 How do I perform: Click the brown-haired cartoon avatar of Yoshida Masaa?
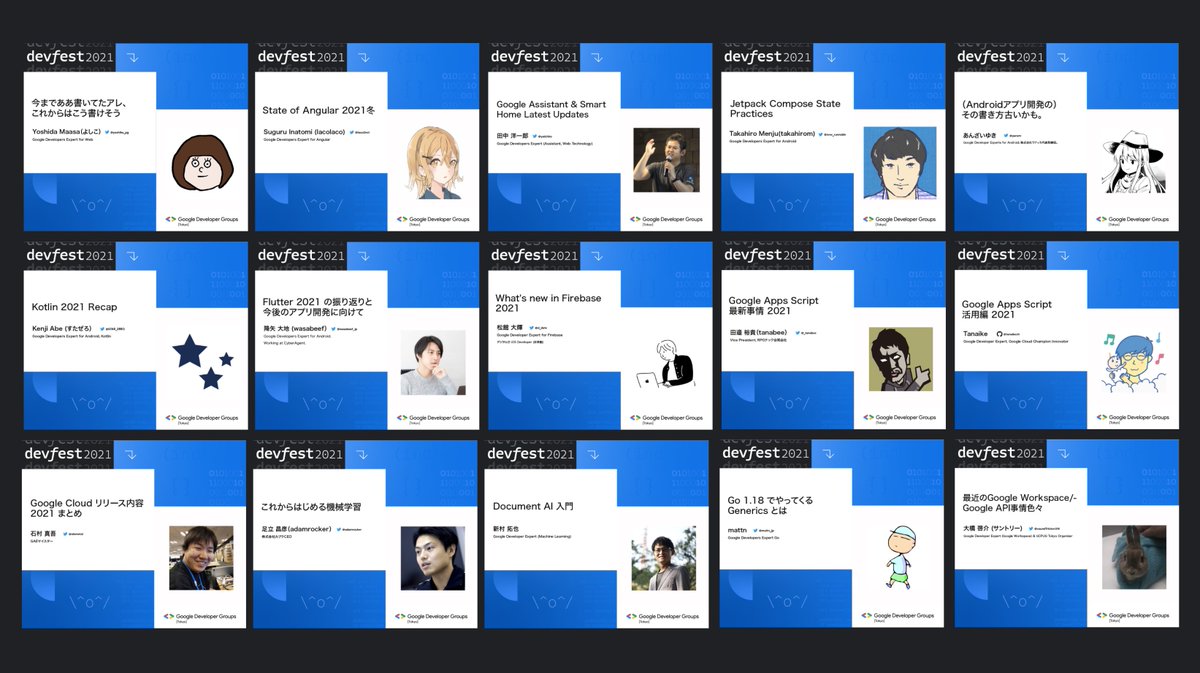204,163
